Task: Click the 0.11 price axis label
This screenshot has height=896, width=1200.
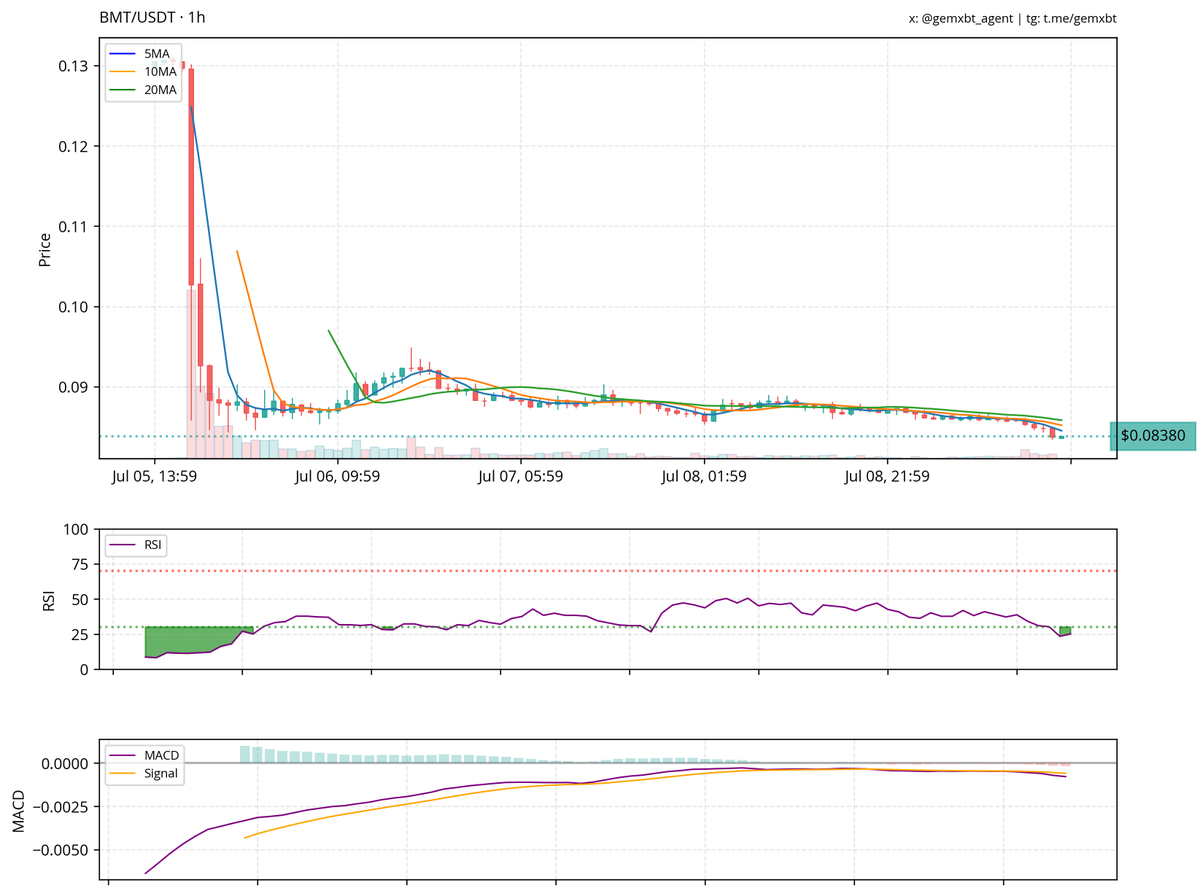Action: click(x=73, y=226)
